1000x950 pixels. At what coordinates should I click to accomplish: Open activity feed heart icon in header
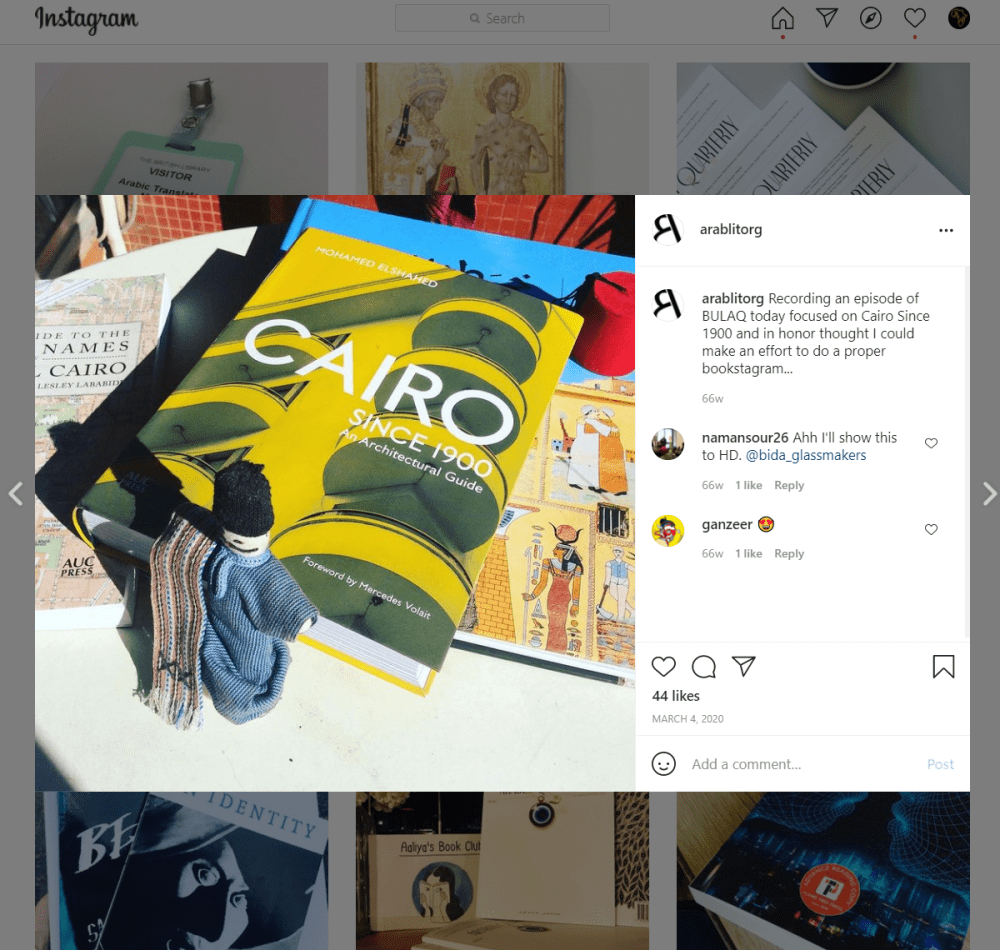point(915,18)
